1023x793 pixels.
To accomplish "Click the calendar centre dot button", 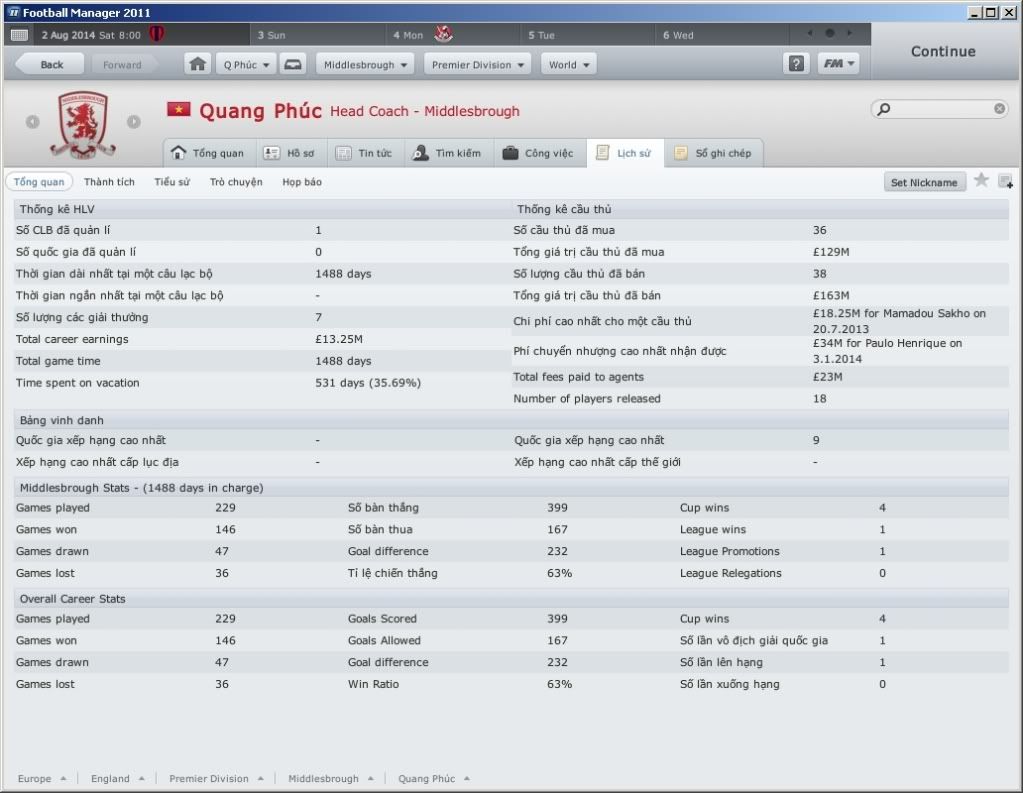I will point(829,33).
